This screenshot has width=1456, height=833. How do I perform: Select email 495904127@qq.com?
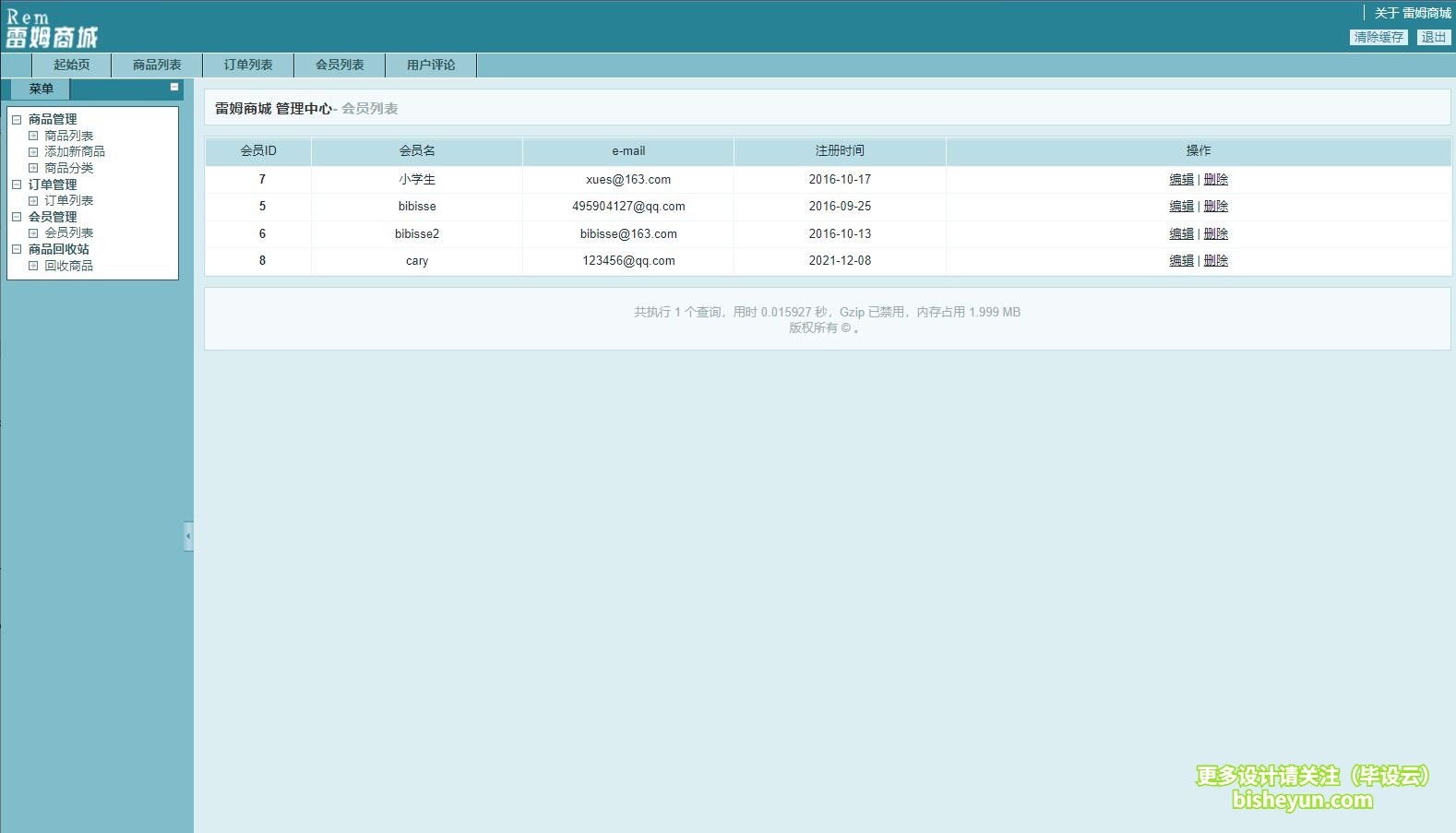tap(628, 206)
